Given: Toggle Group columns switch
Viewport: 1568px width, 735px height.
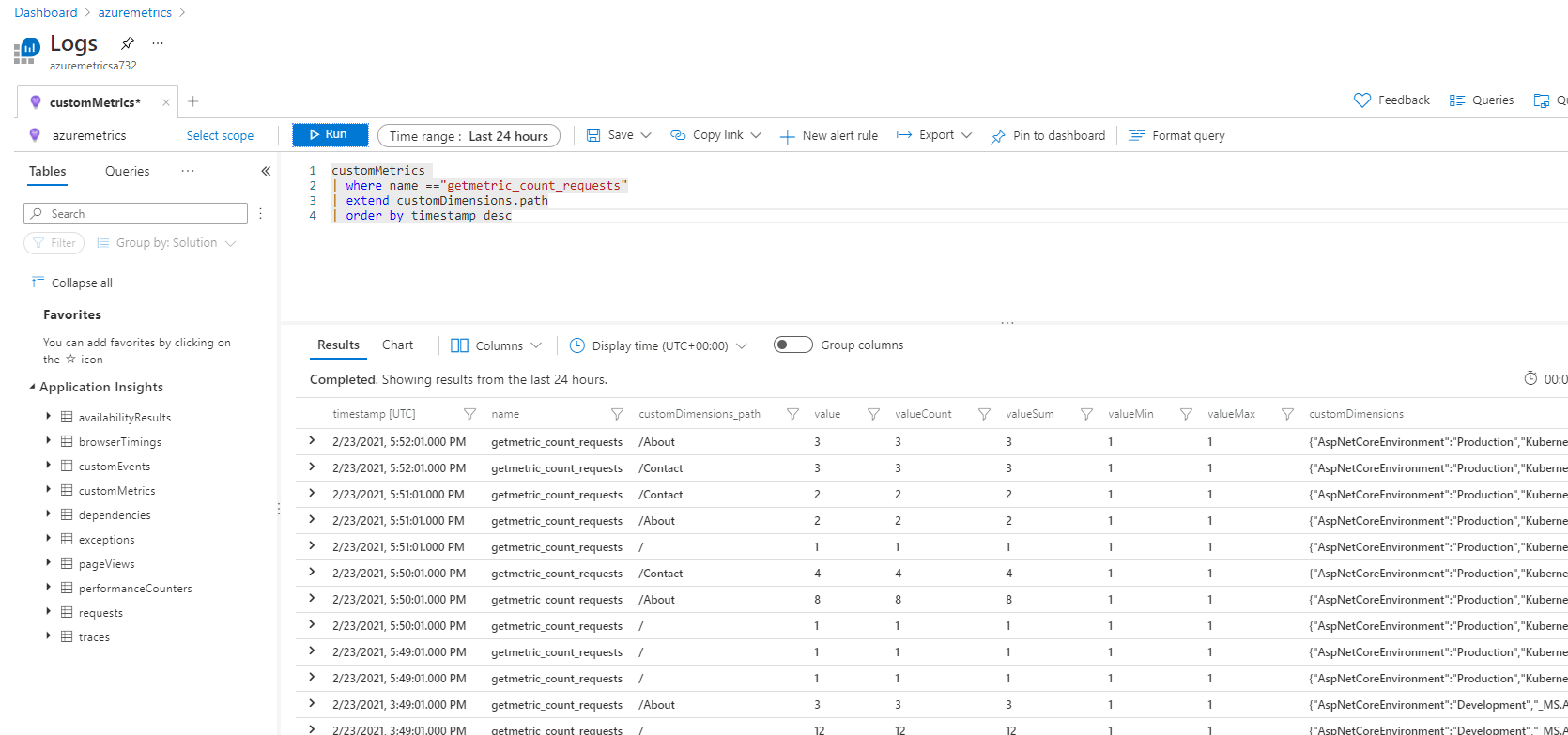Looking at the screenshot, I should tap(792, 345).
